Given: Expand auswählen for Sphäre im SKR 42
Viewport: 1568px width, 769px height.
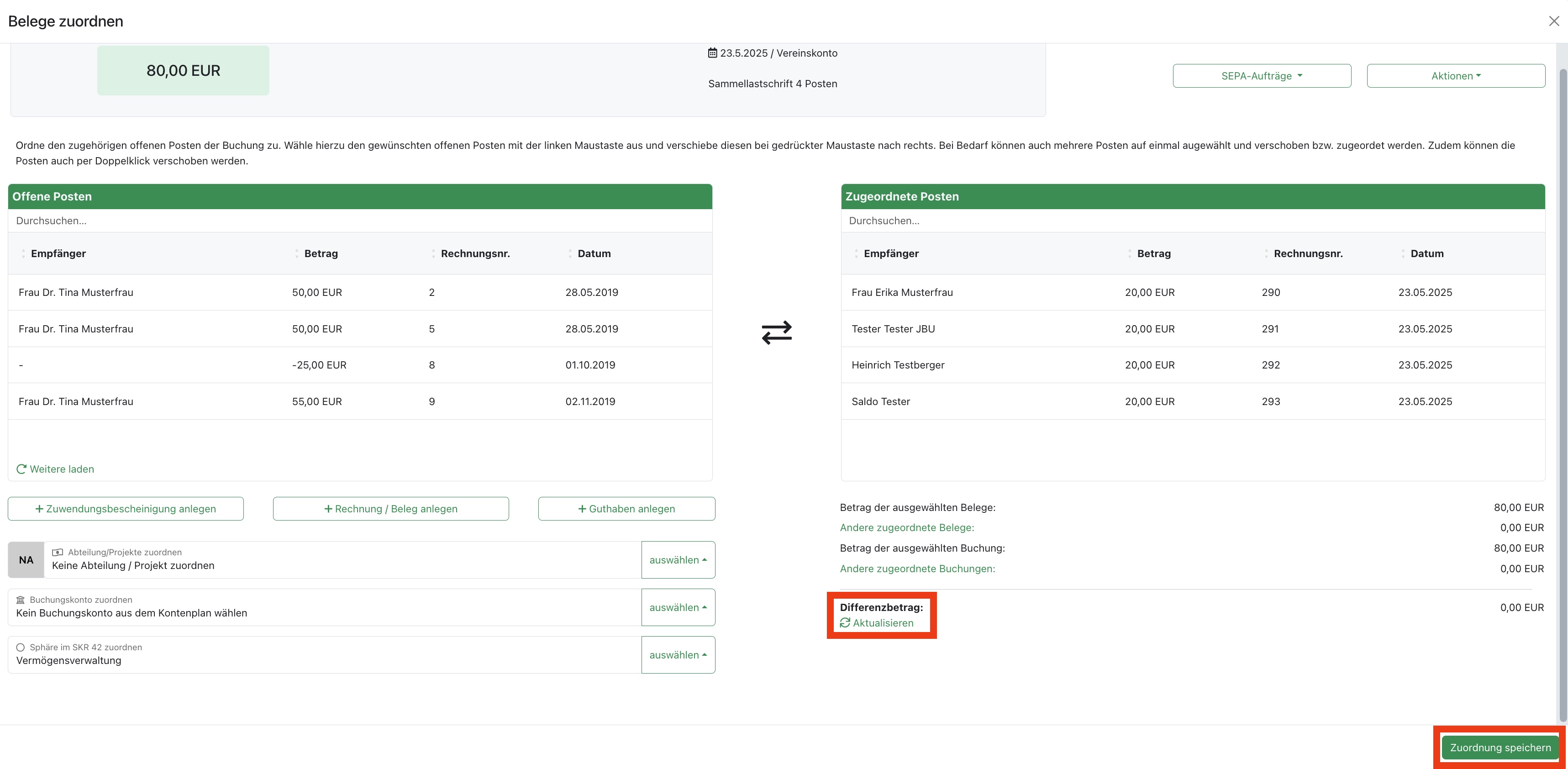Looking at the screenshot, I should (678, 654).
